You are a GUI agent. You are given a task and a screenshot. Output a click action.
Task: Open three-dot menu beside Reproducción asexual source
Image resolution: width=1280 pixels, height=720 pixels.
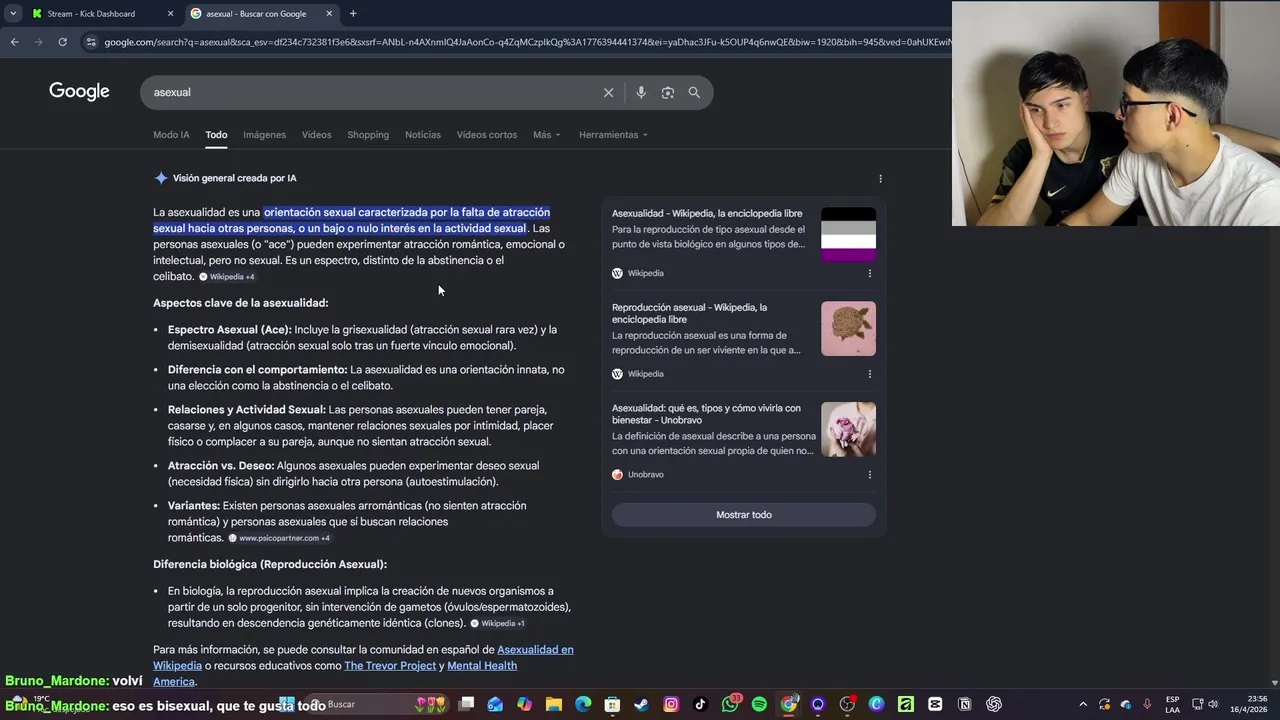[x=869, y=374]
